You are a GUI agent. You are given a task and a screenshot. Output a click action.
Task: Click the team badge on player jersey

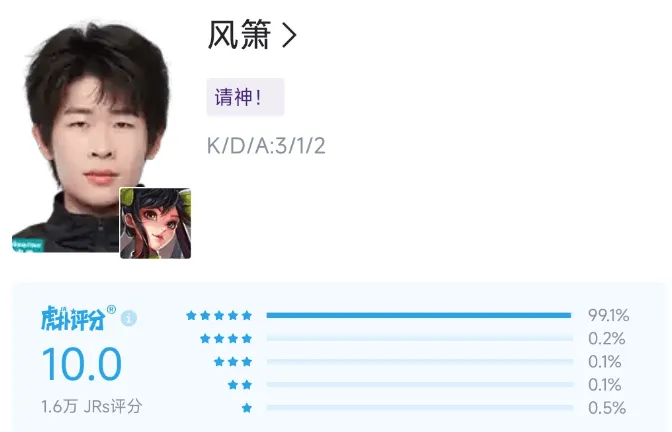pyautogui.click(x=28, y=245)
